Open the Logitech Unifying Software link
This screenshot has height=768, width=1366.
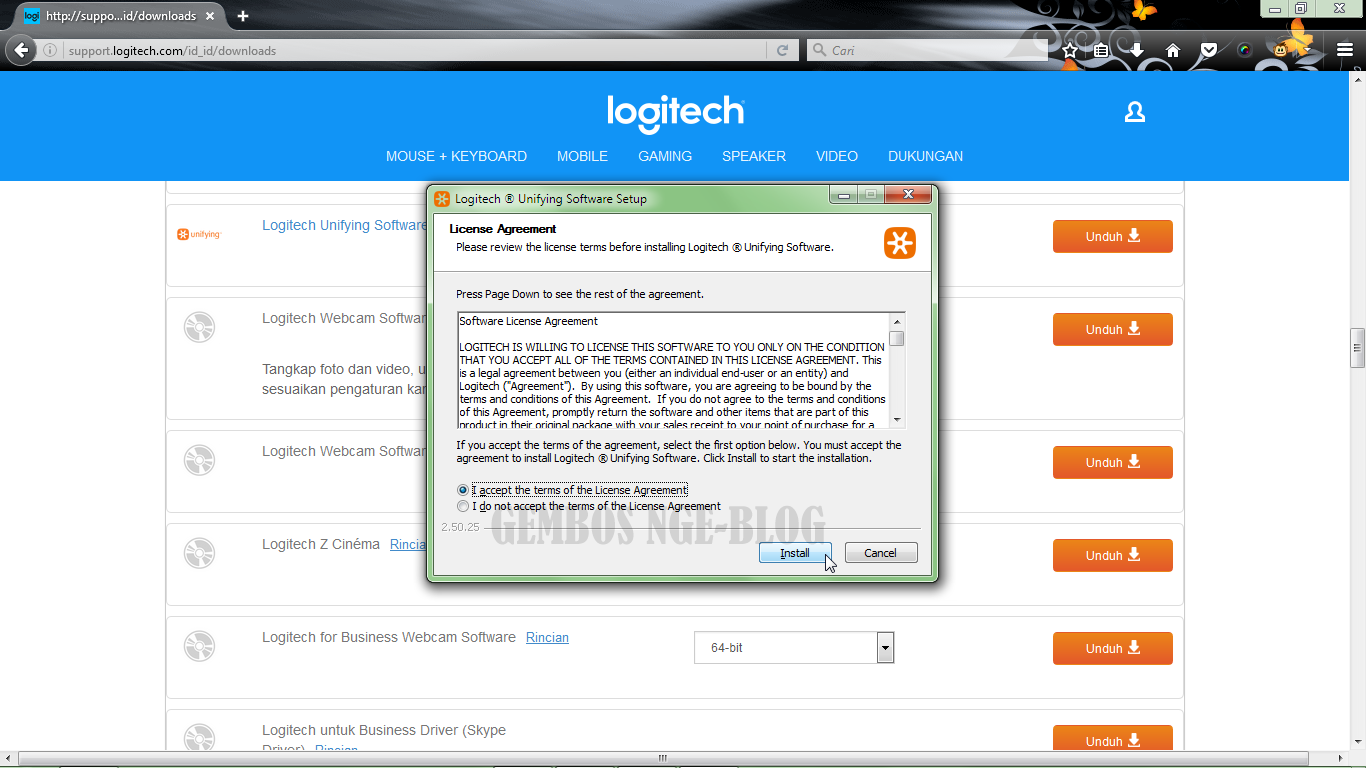point(344,225)
